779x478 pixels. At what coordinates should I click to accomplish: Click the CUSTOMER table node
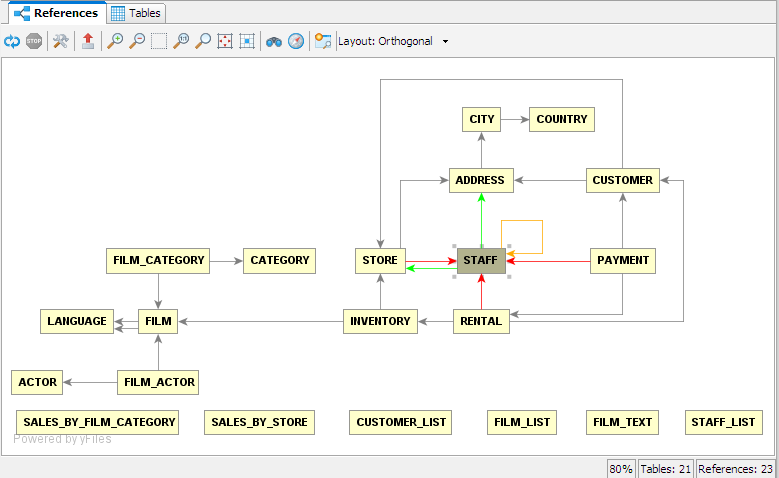[x=622, y=181]
